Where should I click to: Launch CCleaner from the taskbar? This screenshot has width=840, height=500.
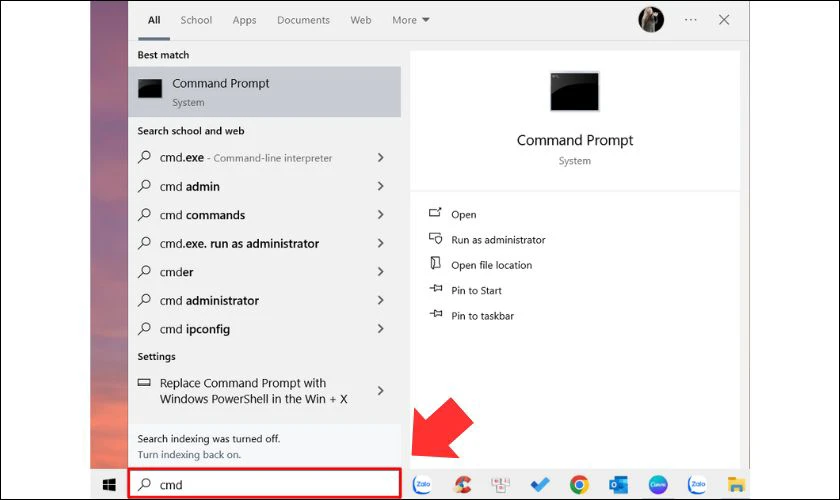pyautogui.click(x=462, y=484)
